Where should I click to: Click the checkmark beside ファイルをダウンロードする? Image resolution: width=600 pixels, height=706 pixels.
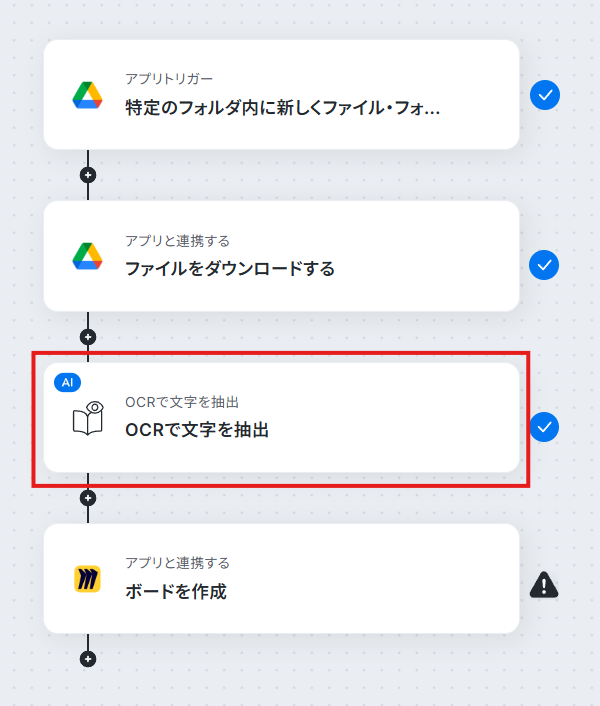(x=544, y=265)
